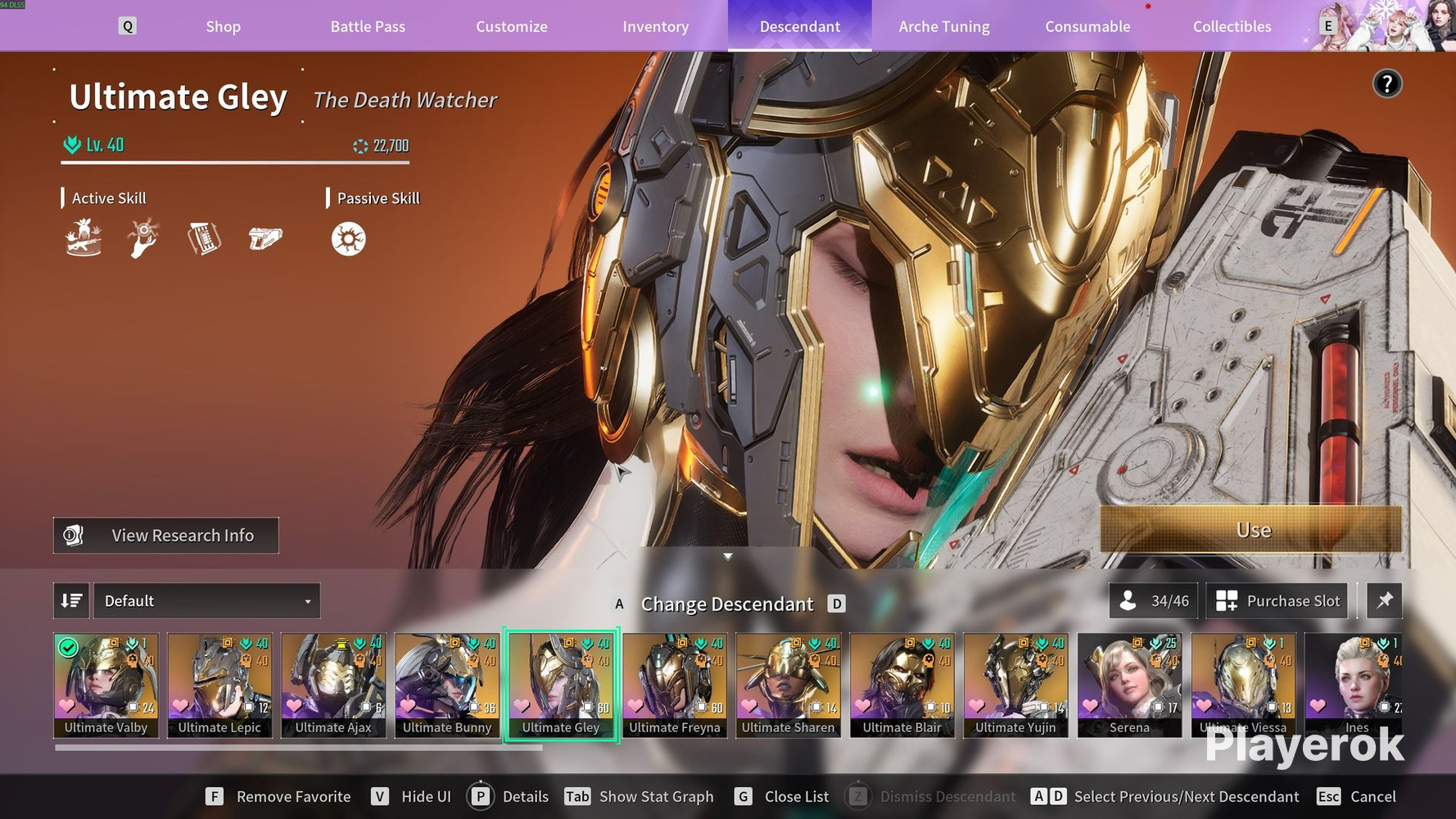Select the Ultimate Freyna thumbnail

click(x=675, y=686)
